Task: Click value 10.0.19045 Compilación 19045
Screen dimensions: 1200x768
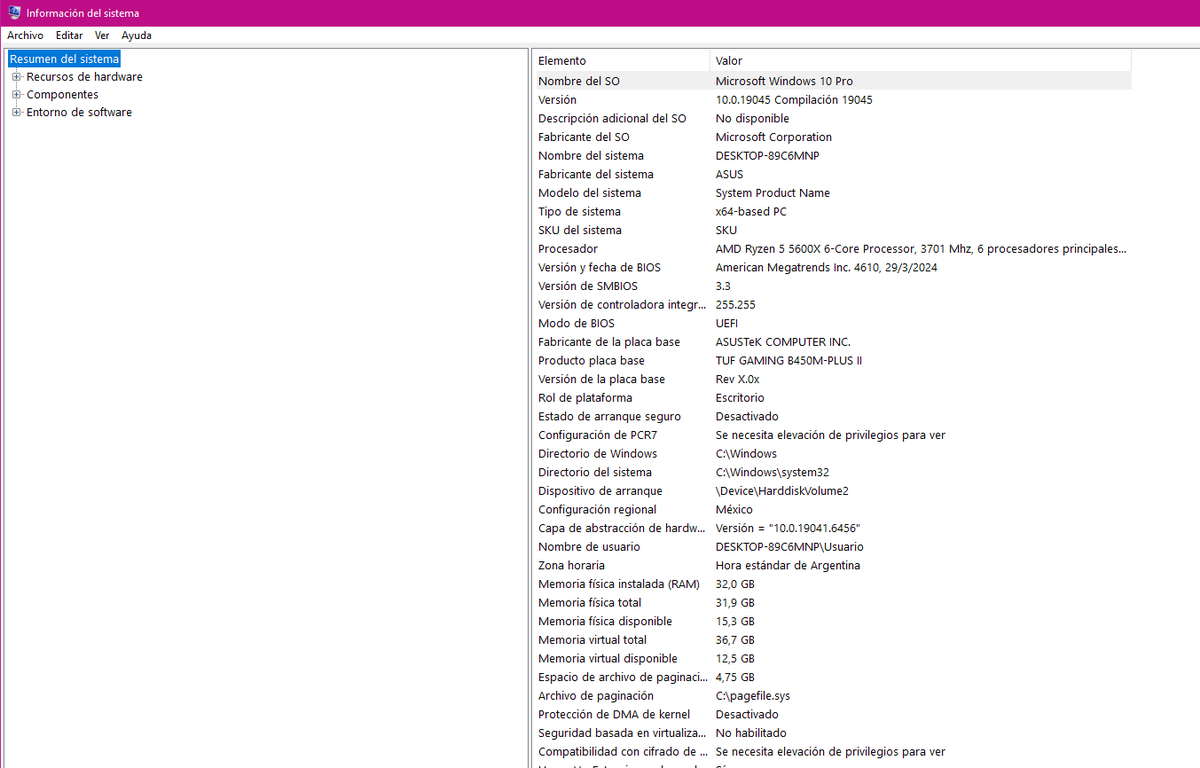Action: (x=794, y=100)
